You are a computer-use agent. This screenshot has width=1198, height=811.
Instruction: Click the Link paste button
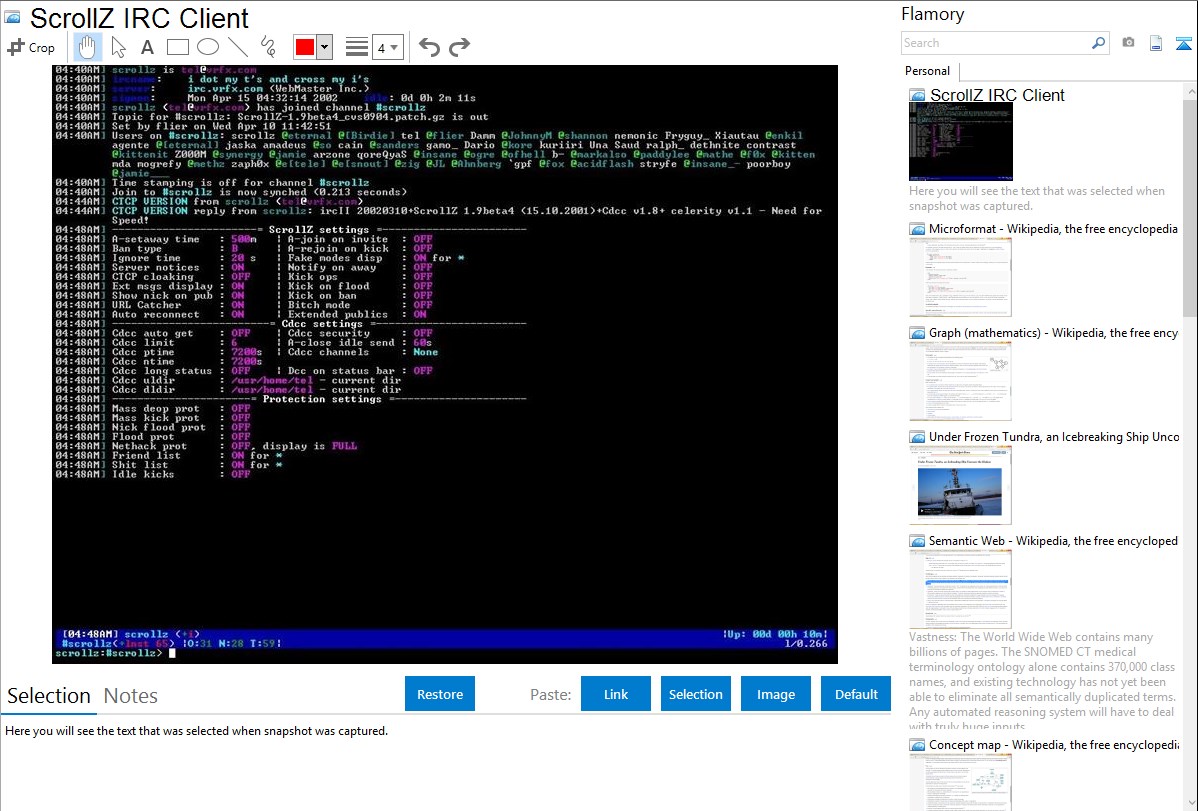pyautogui.click(x=616, y=694)
